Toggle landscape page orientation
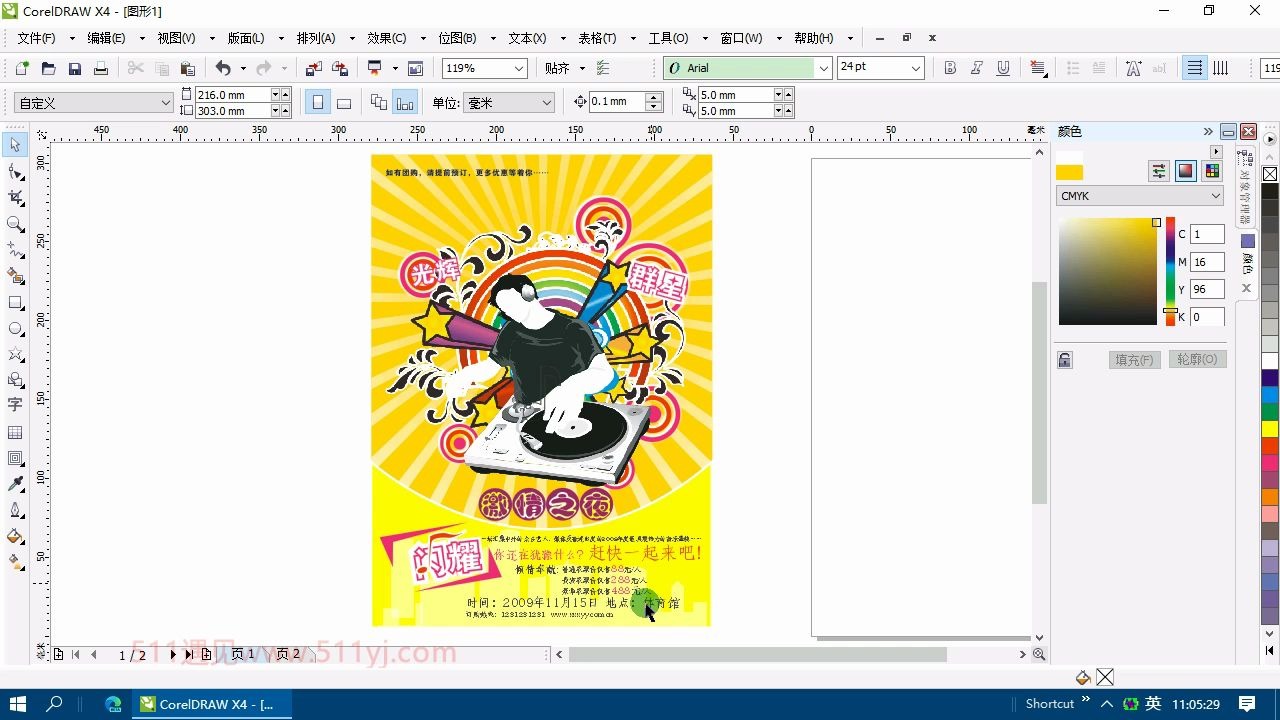Screen dimensions: 1280x720 point(344,102)
